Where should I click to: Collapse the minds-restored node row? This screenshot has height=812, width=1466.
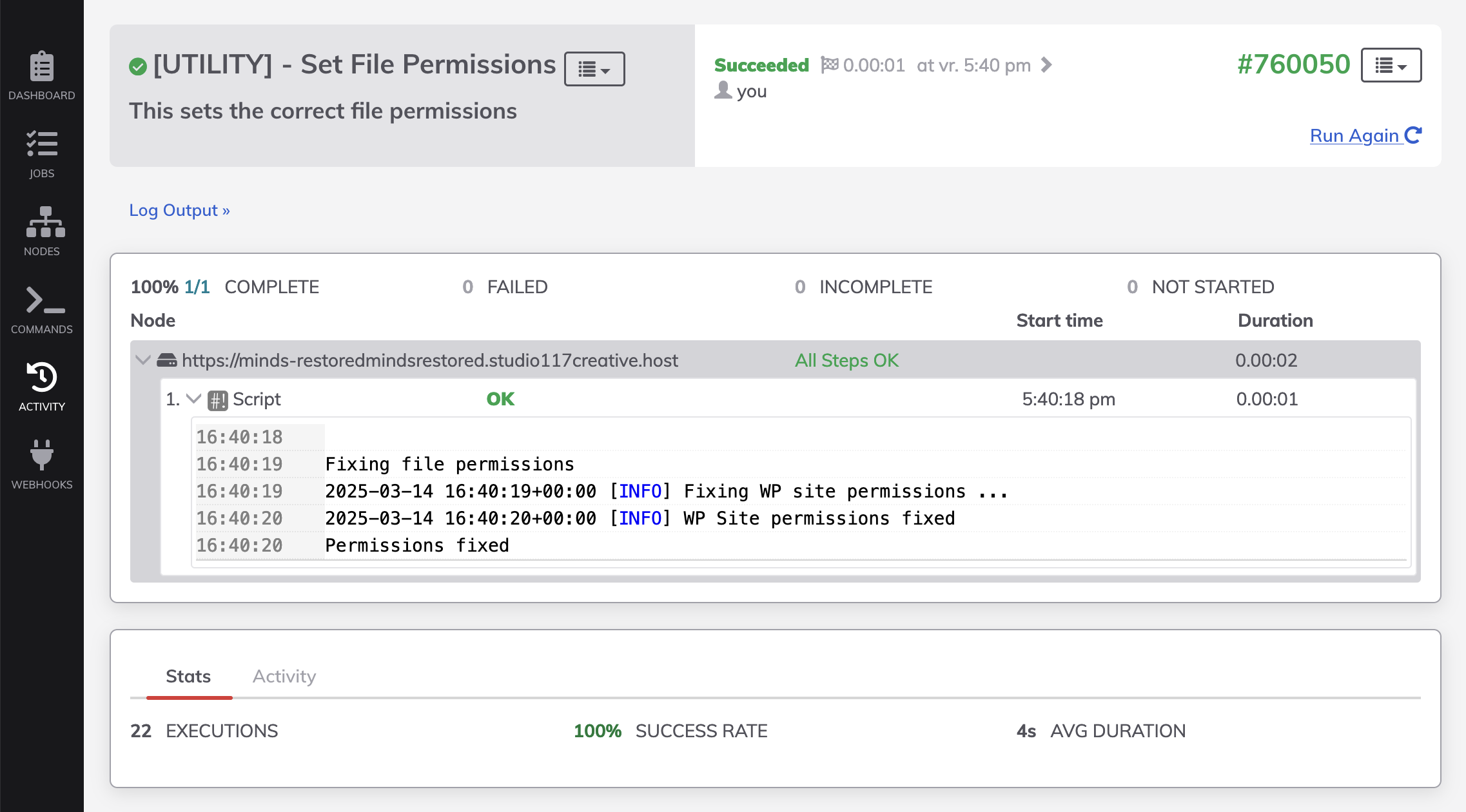pyautogui.click(x=142, y=360)
